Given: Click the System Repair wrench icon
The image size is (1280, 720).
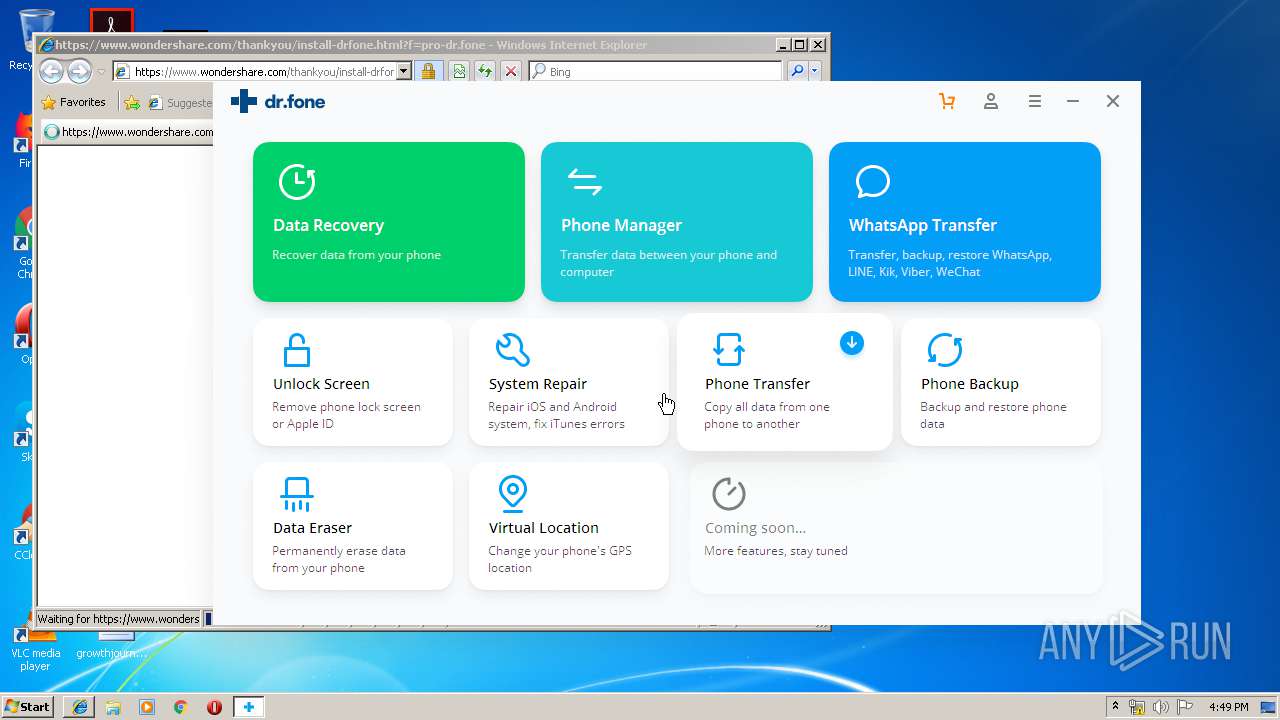Looking at the screenshot, I should point(513,350).
